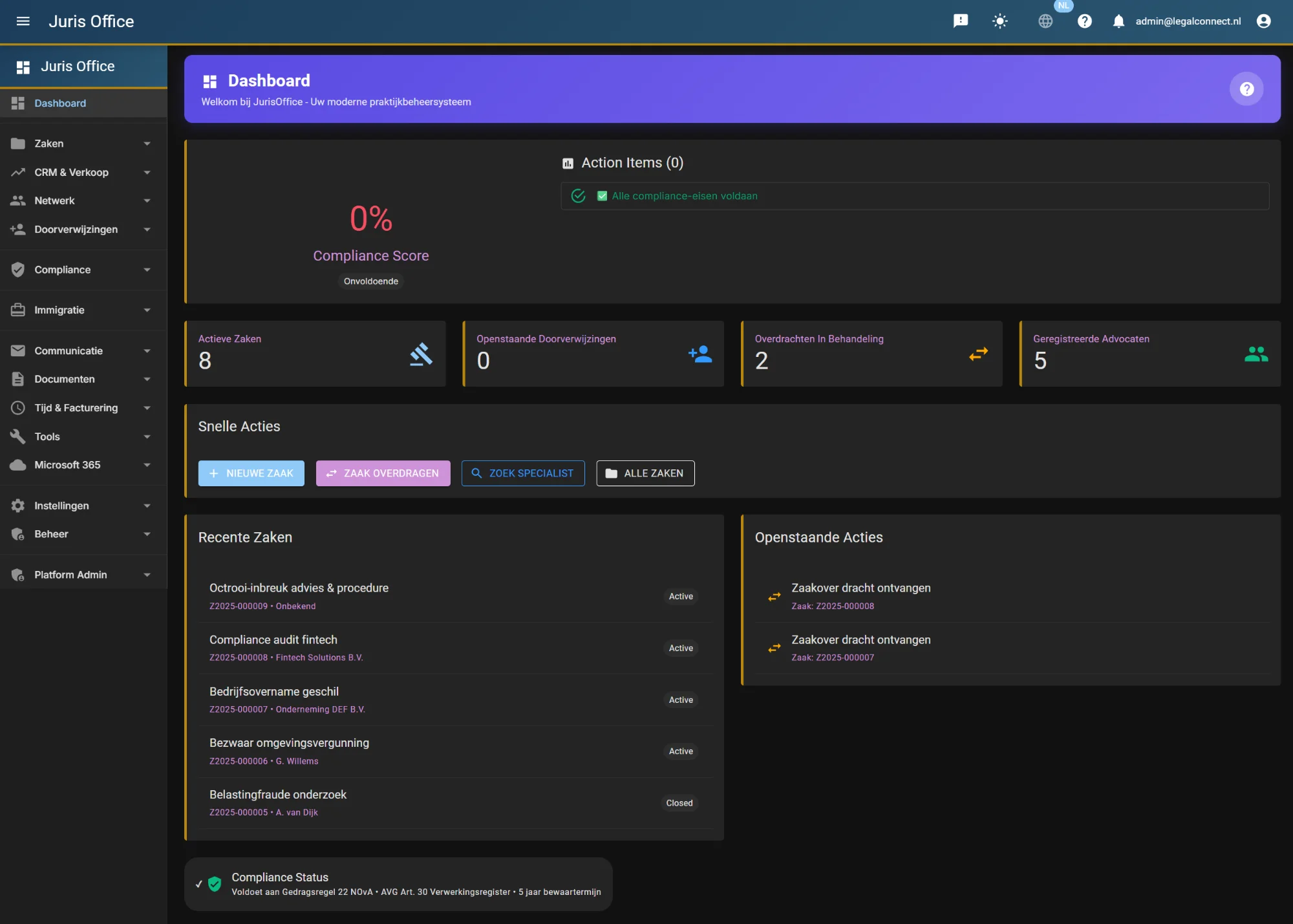Open the Octrooi-inbreuk advies & procedure case
1293x924 pixels.
[x=299, y=588]
